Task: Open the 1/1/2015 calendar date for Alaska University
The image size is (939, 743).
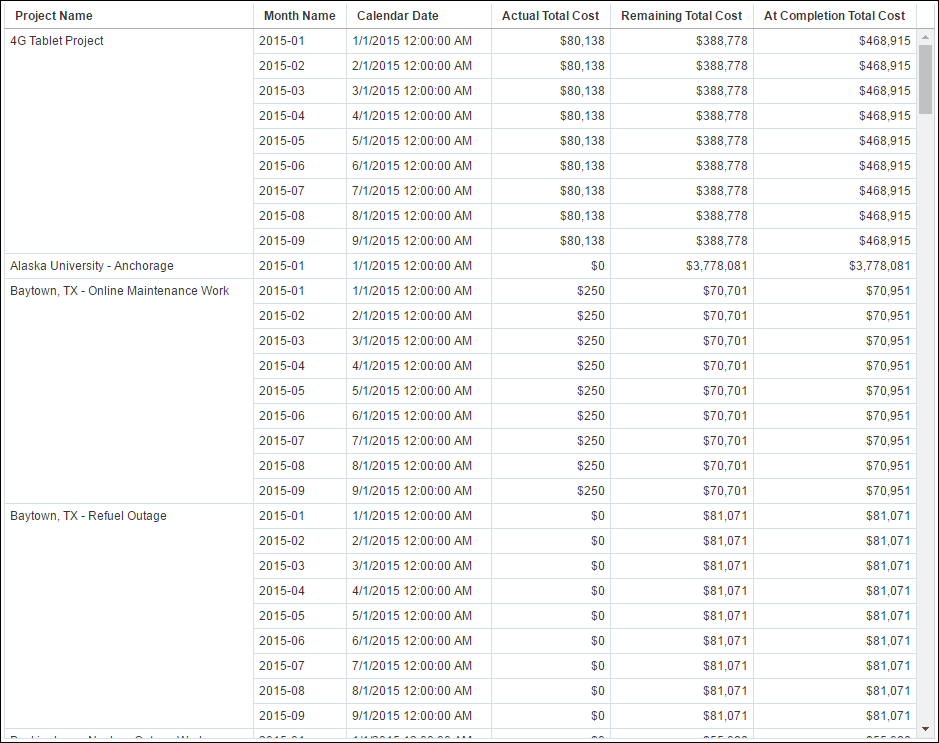Action: pyautogui.click(x=411, y=266)
